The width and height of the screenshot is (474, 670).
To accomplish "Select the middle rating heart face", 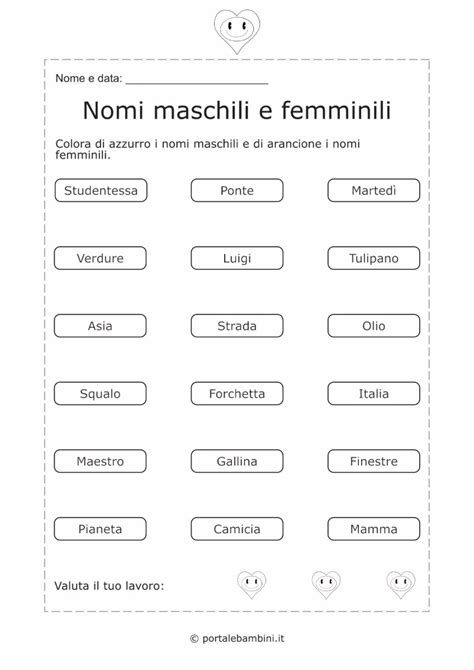I will click(326, 584).
